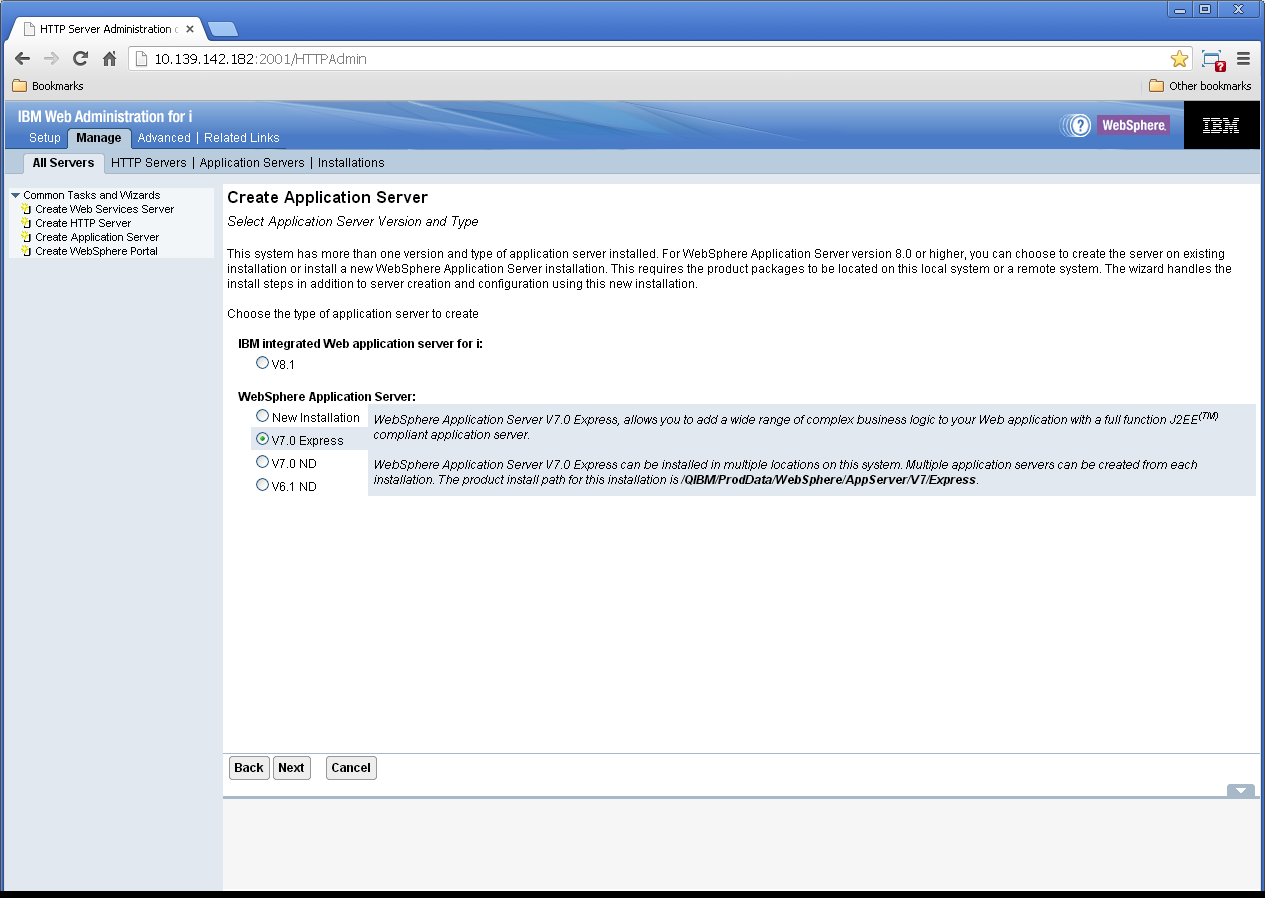
Task: Open the Advanced tab
Action: [x=164, y=138]
